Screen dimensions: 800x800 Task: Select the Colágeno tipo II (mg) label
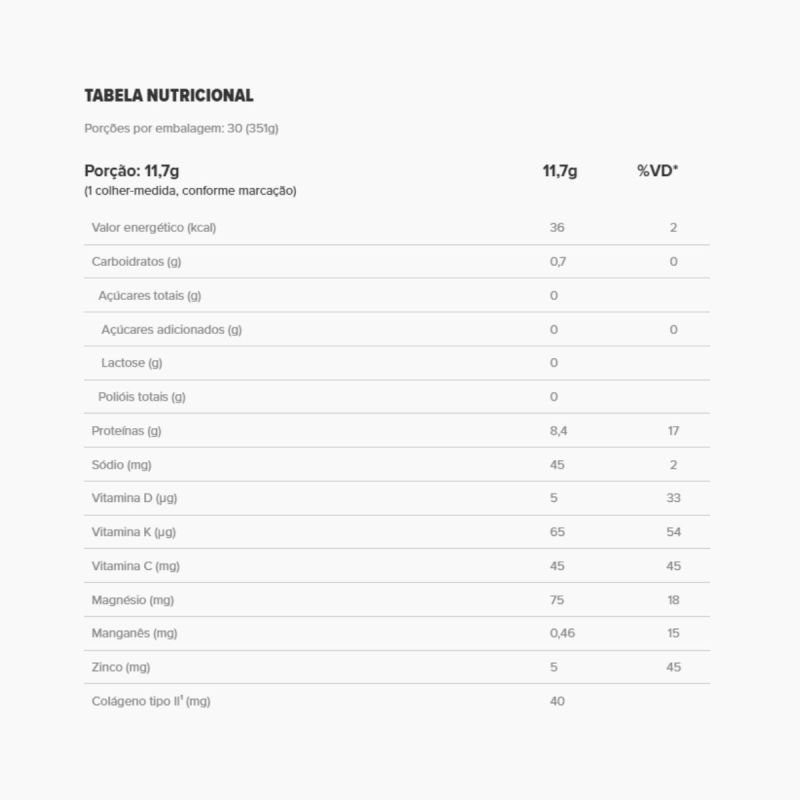(150, 701)
